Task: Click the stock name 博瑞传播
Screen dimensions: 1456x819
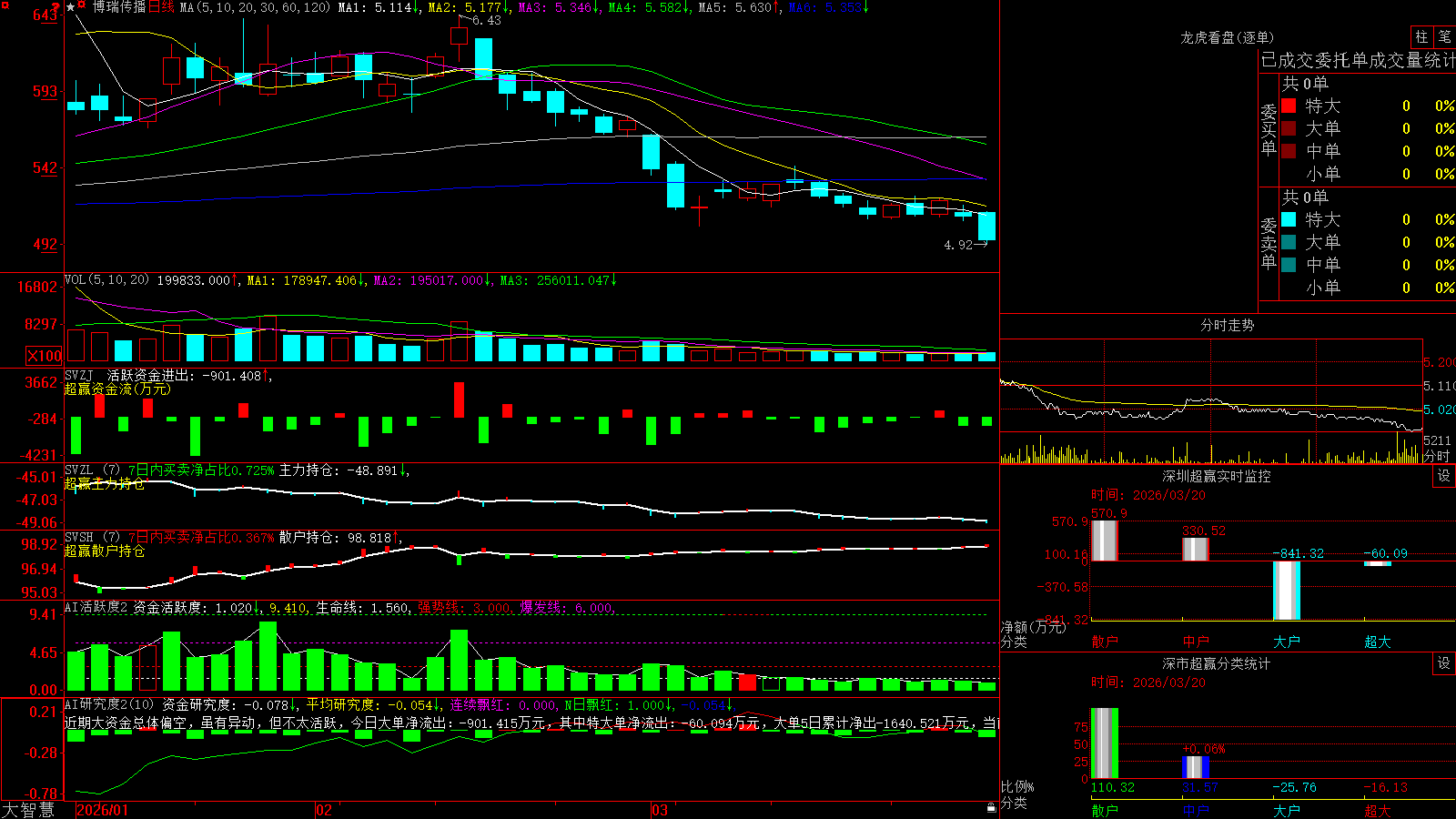Action: [118, 7]
